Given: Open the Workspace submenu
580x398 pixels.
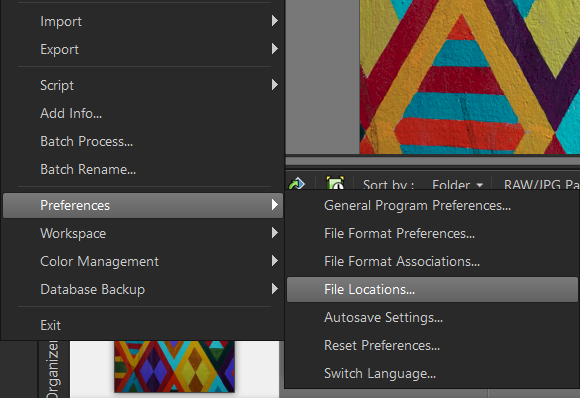Looking at the screenshot, I should 143,233.
